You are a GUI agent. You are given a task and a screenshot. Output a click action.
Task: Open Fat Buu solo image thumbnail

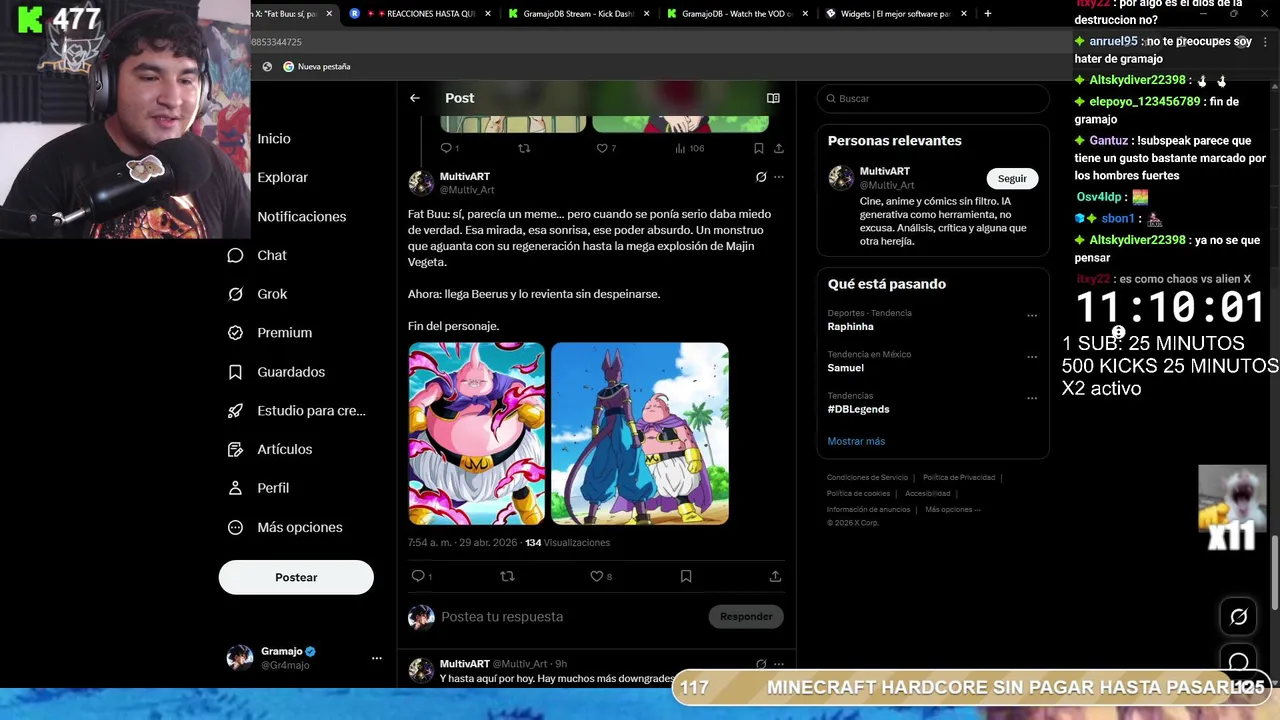coord(477,434)
